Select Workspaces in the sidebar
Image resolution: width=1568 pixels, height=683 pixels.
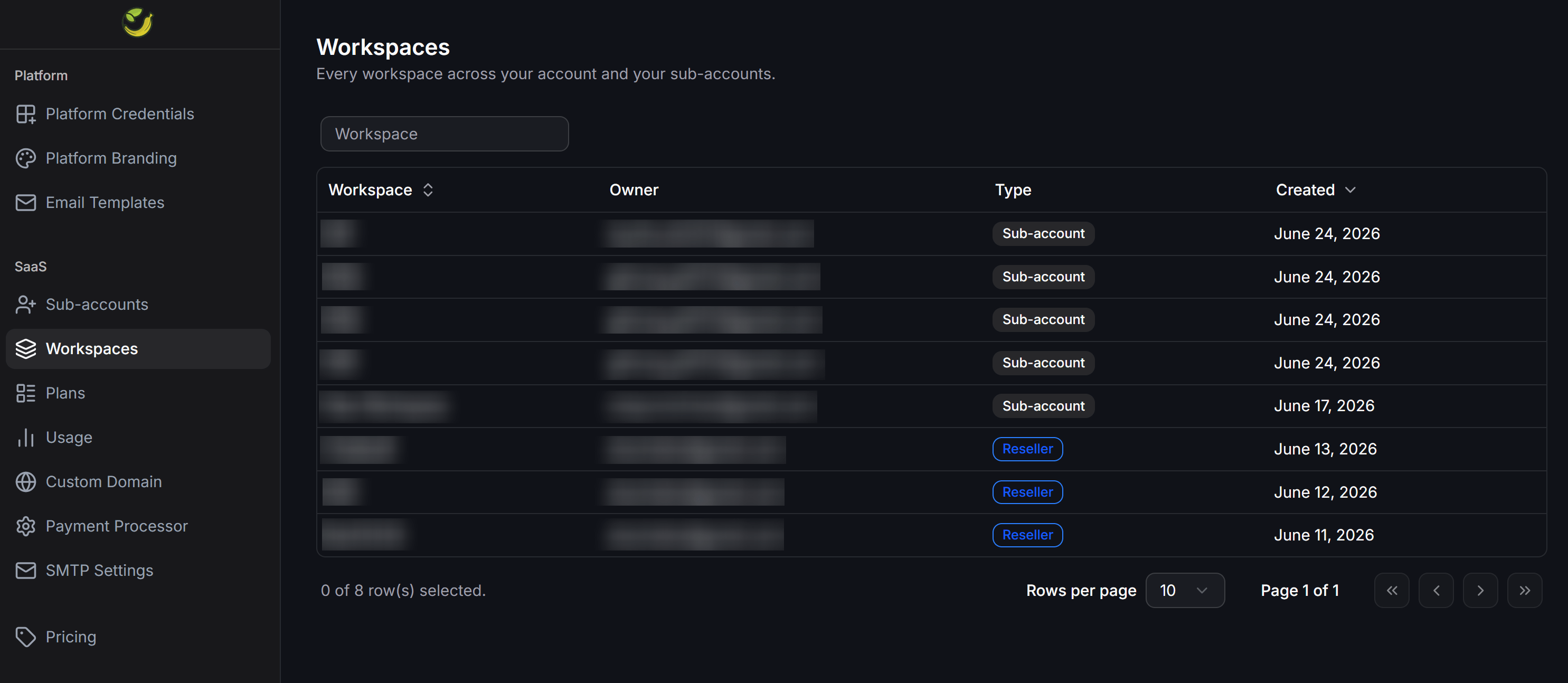click(x=138, y=349)
